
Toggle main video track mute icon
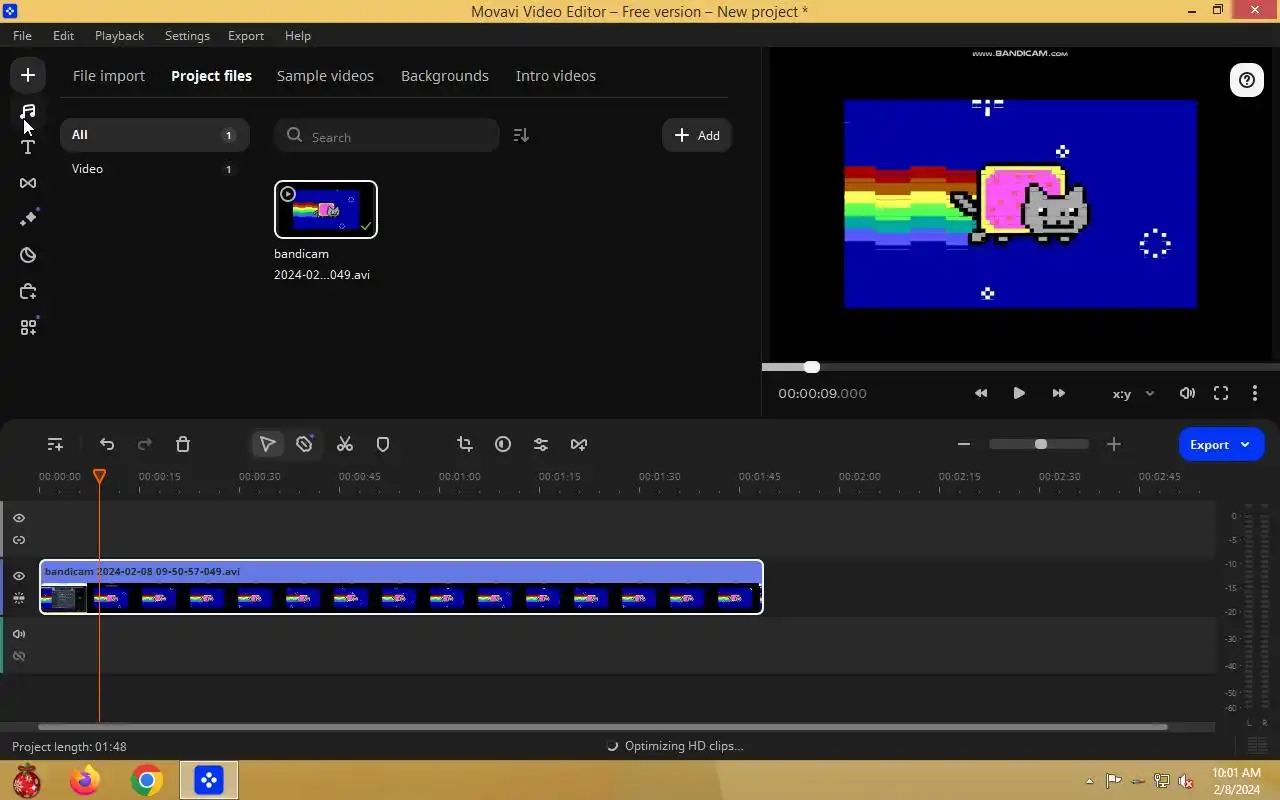[19, 598]
